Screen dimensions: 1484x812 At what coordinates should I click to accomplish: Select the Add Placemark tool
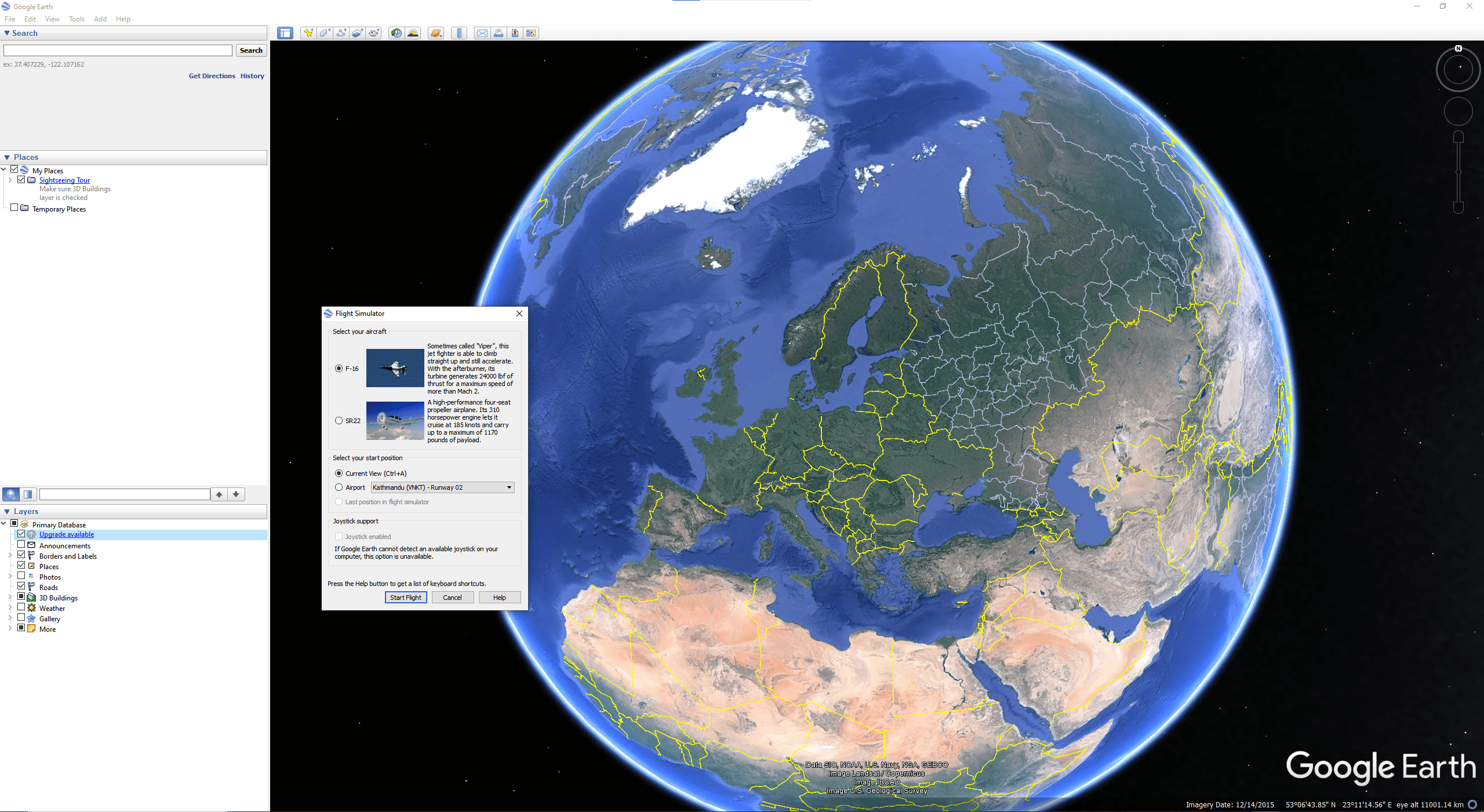click(308, 33)
